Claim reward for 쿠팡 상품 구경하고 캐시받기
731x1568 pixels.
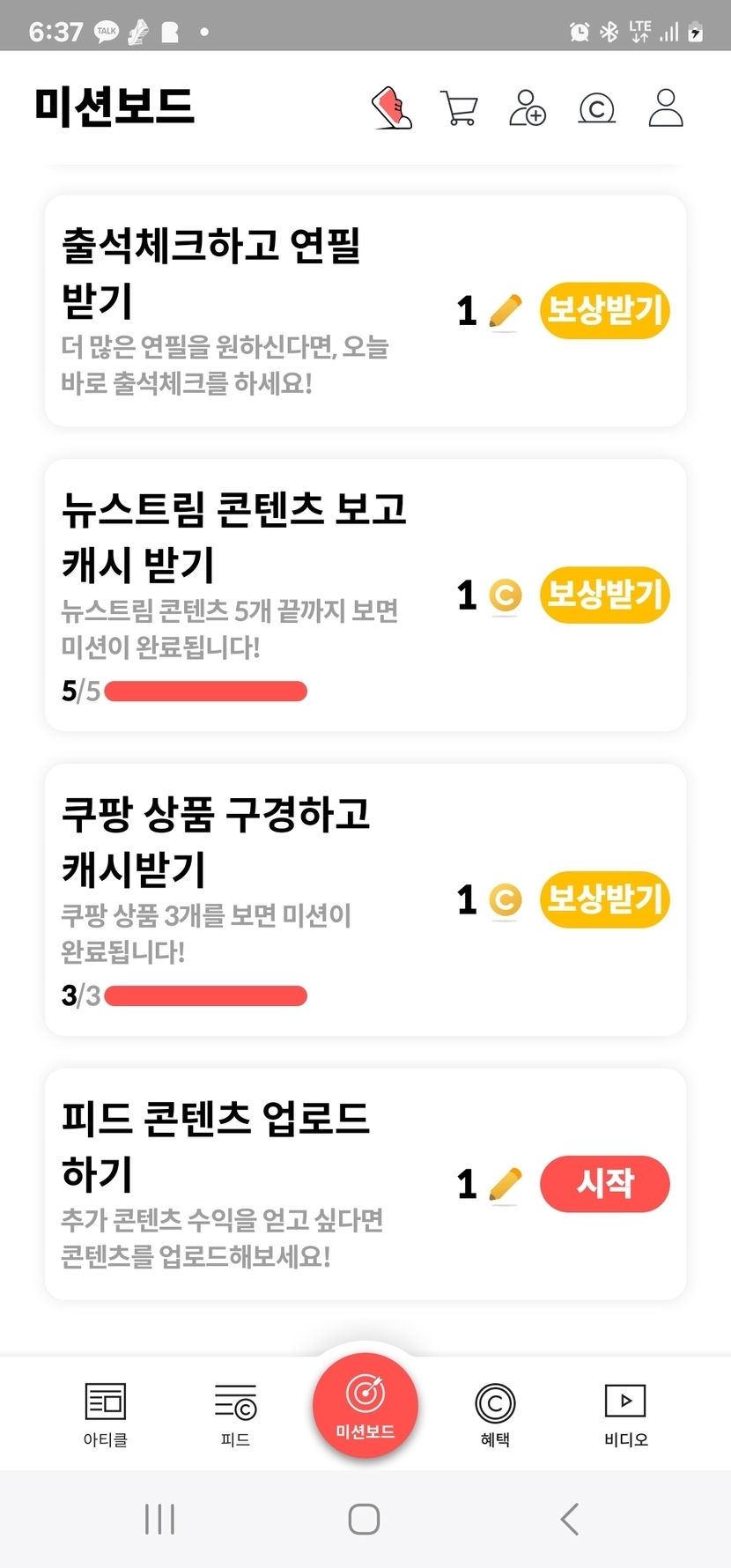tap(605, 899)
